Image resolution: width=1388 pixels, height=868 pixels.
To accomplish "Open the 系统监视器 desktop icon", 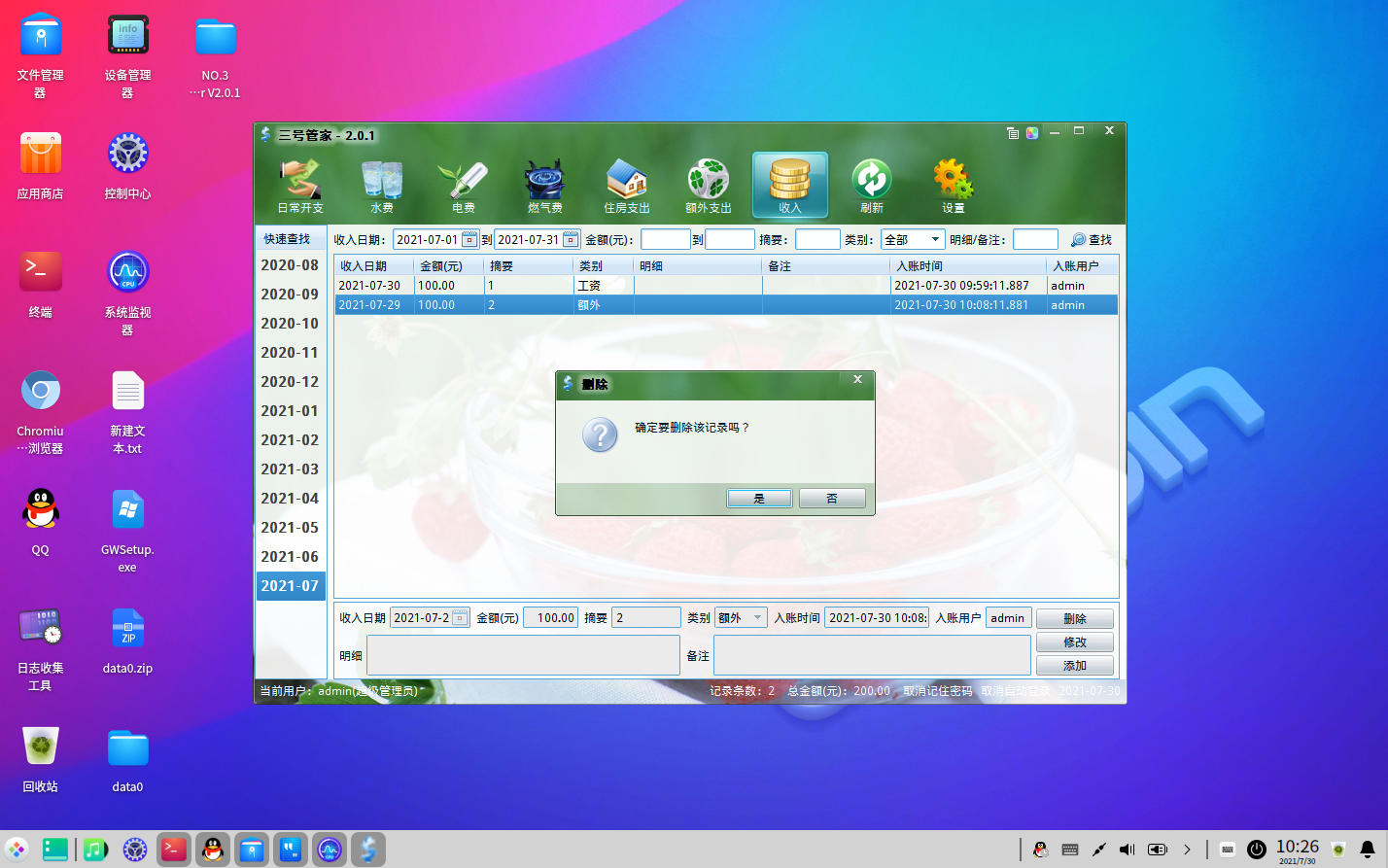I will pos(127,294).
